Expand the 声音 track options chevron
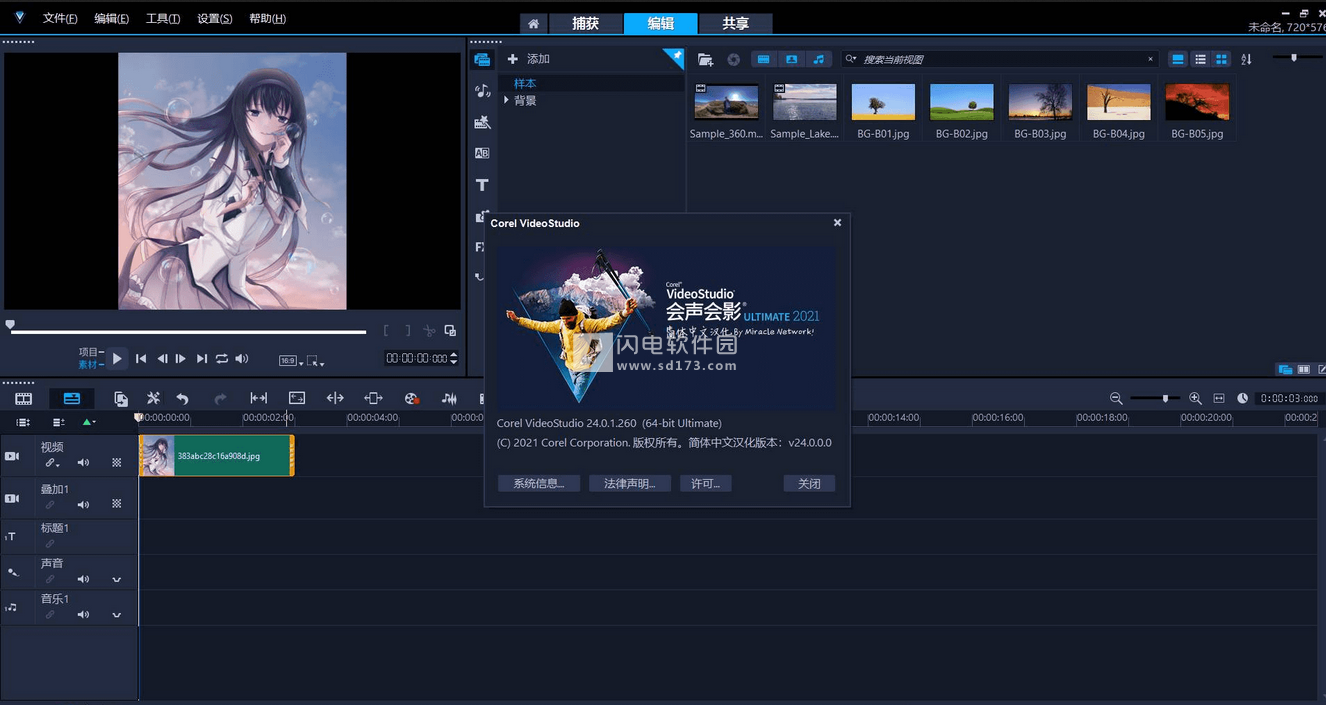The width and height of the screenshot is (1326, 705). 116,579
